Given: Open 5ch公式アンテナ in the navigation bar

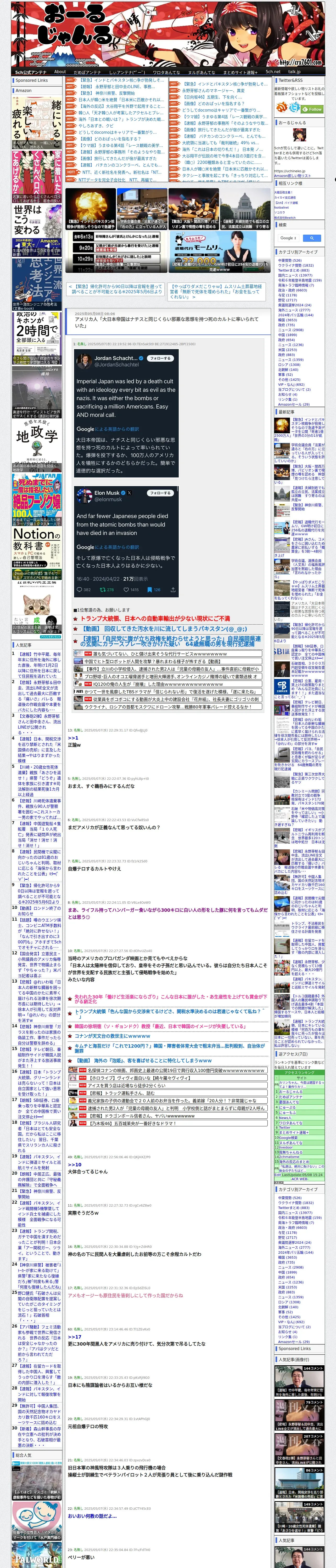Looking at the screenshot, I should [31, 72].
